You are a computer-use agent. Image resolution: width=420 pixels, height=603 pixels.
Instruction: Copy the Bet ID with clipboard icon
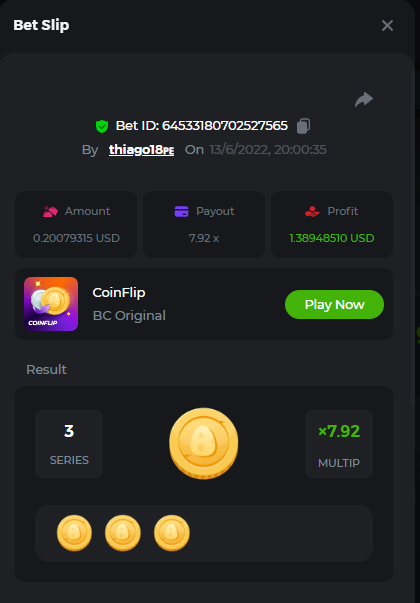[x=303, y=126]
